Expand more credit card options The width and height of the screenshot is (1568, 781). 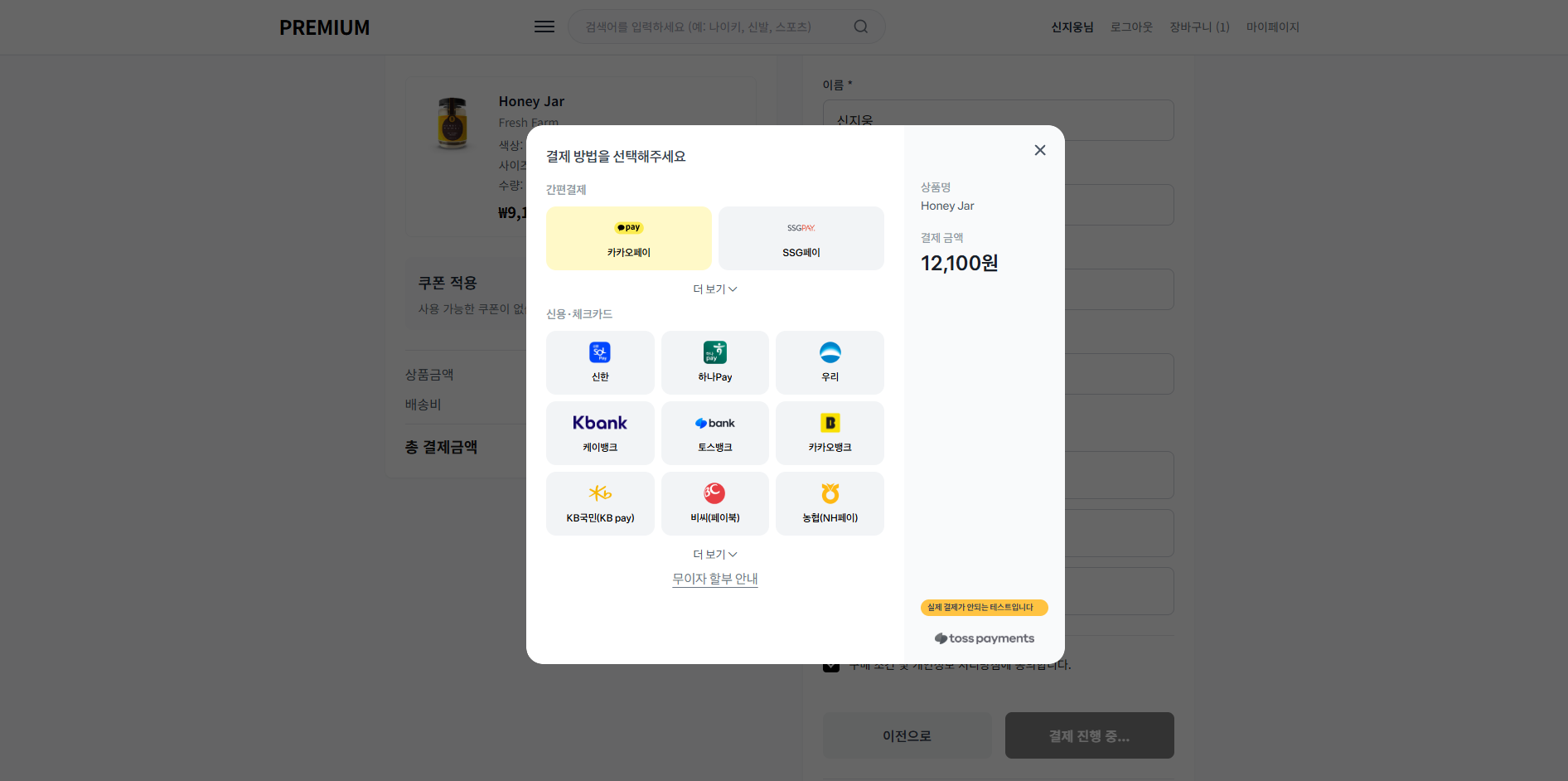[x=714, y=555]
